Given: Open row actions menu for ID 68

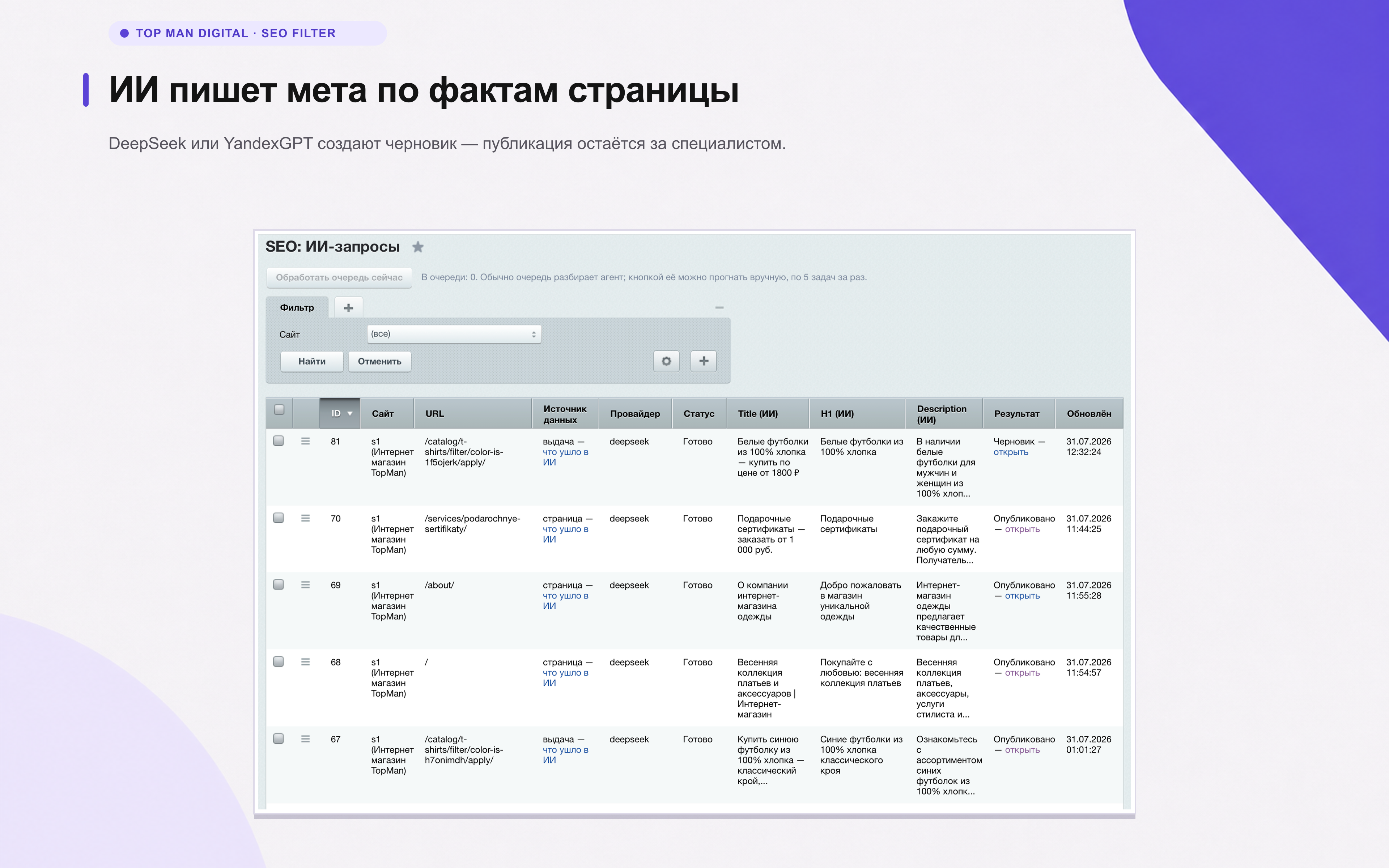Looking at the screenshot, I should (305, 662).
